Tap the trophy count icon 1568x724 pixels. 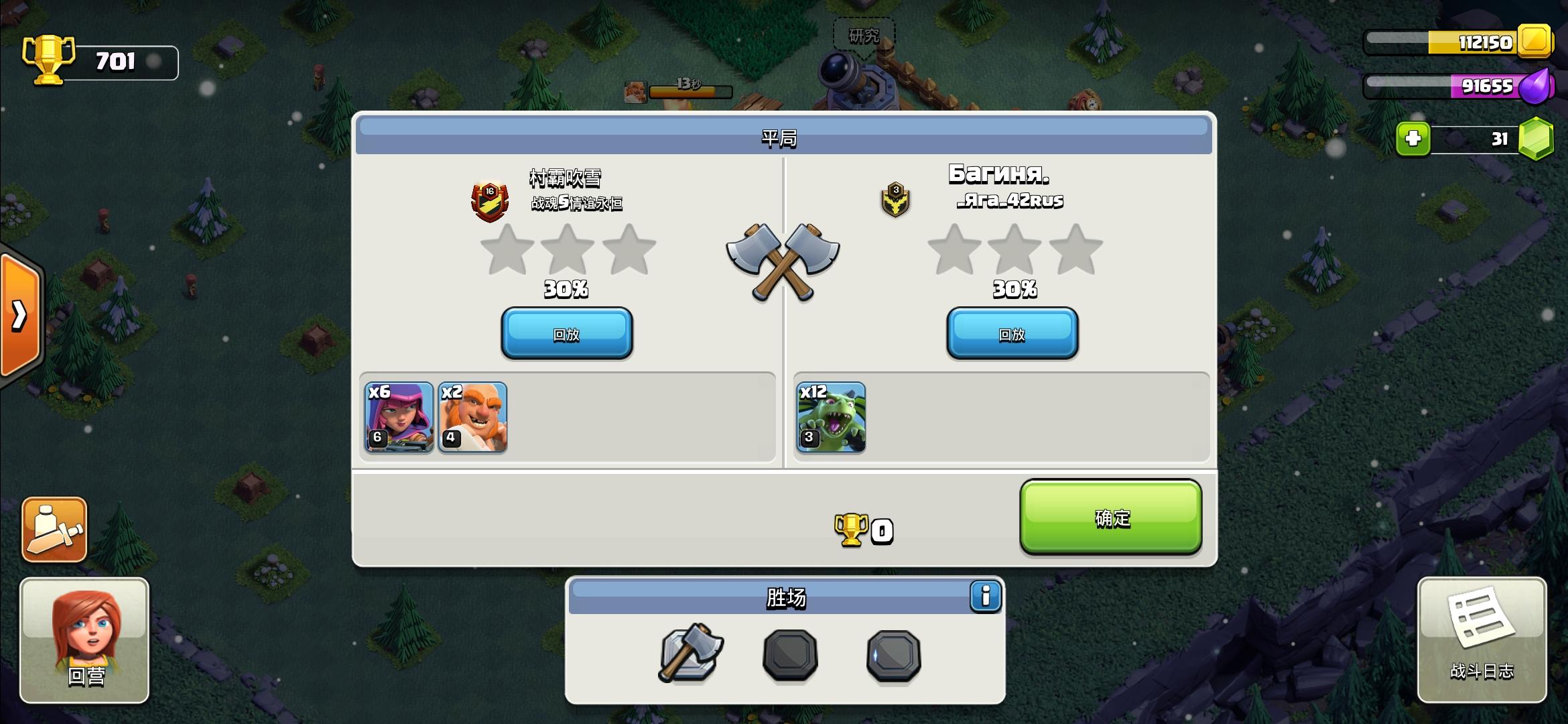pyautogui.click(x=49, y=60)
